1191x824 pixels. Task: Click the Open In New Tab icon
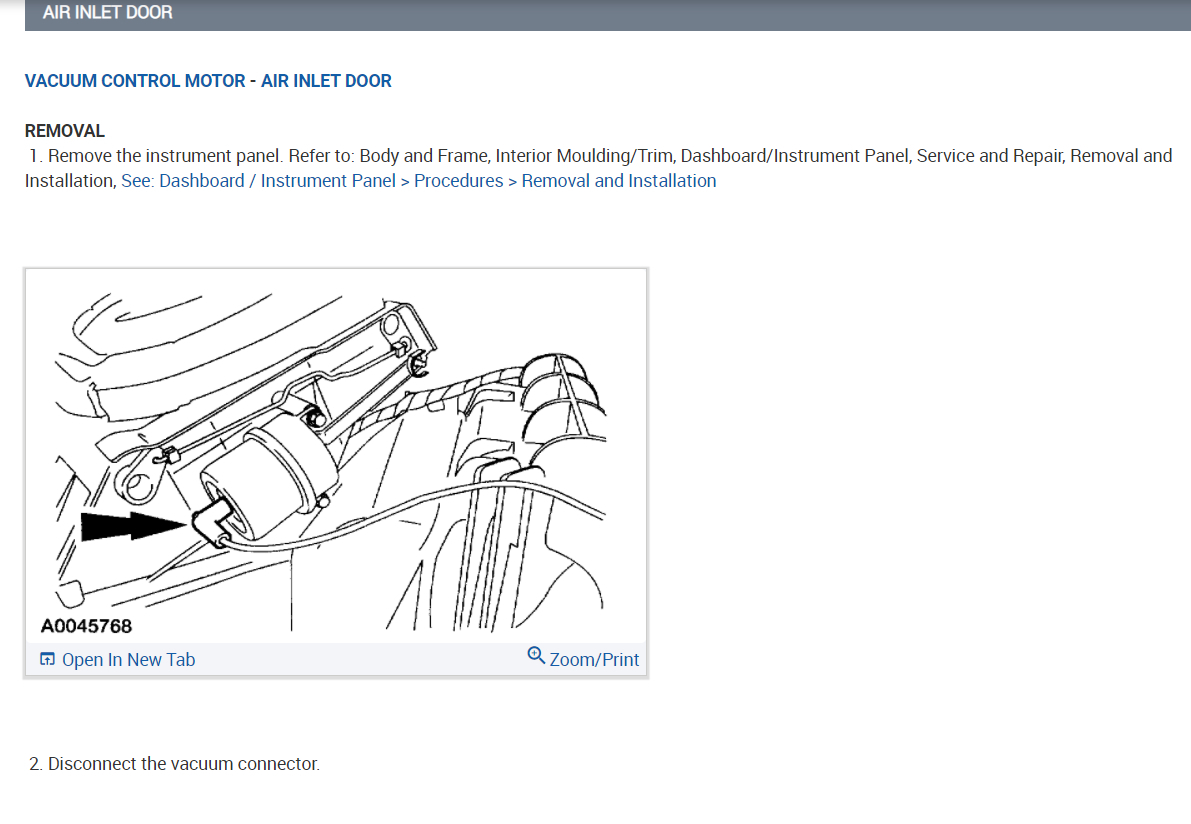tap(47, 658)
